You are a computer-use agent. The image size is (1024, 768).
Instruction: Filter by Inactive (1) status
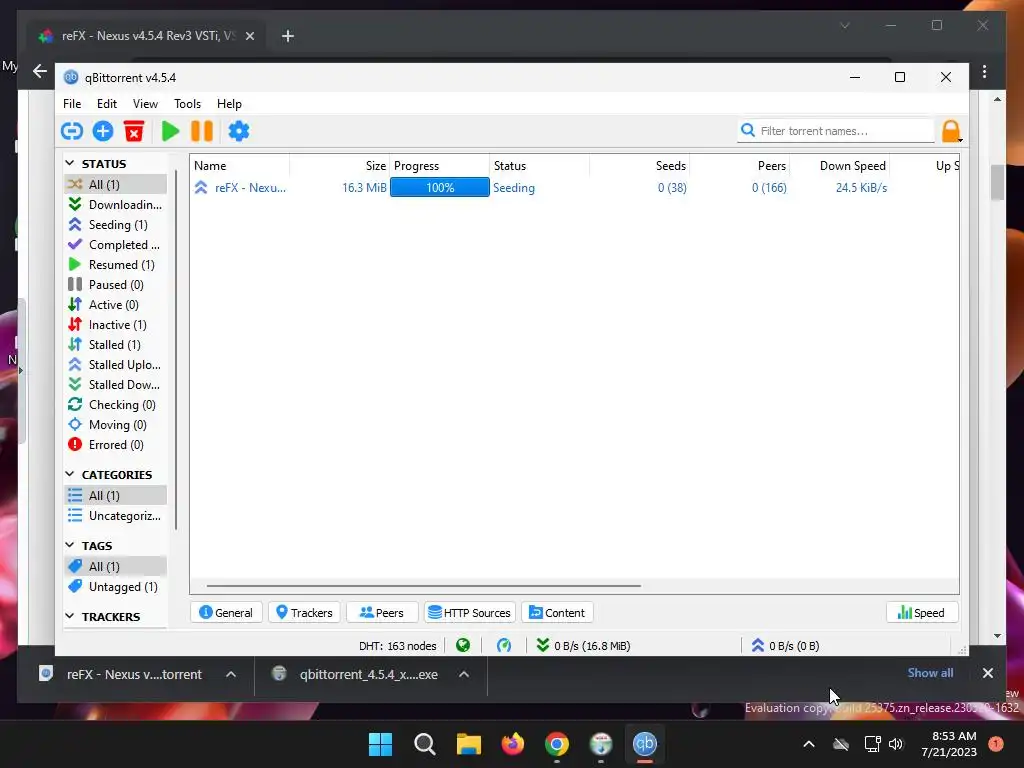coord(116,325)
